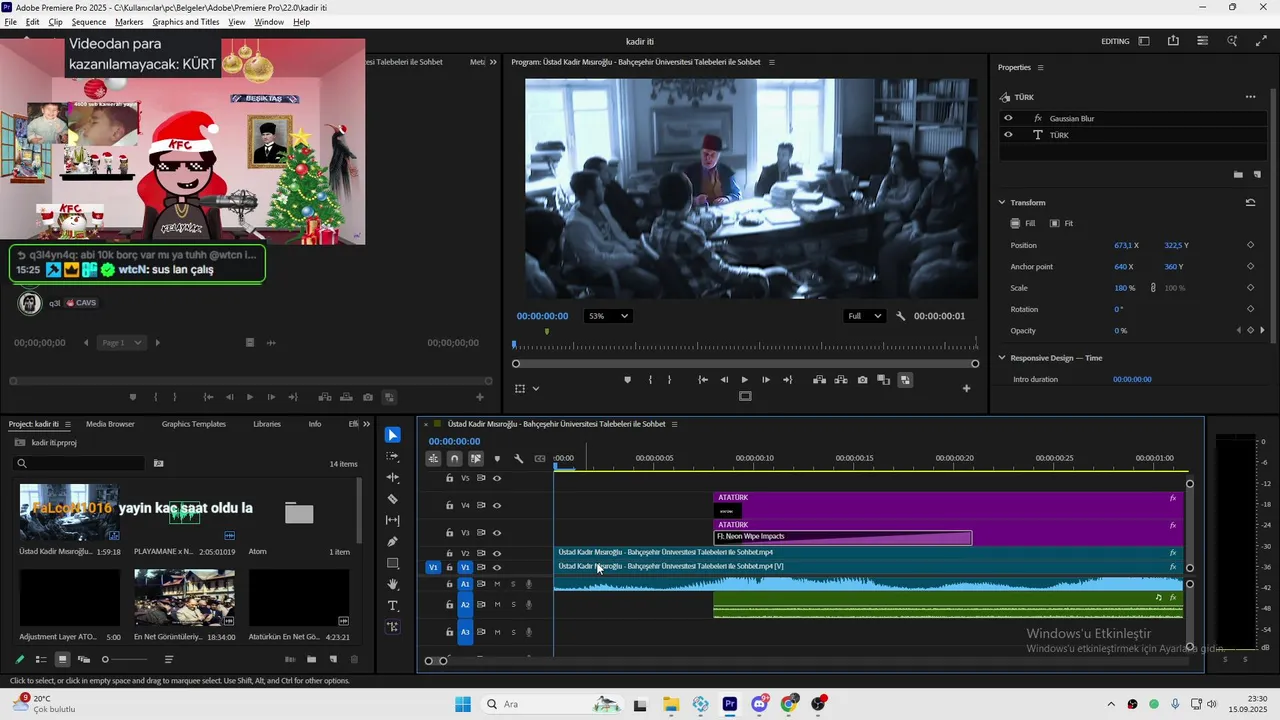Select the Hand tool
The image size is (1280, 720).
click(393, 584)
